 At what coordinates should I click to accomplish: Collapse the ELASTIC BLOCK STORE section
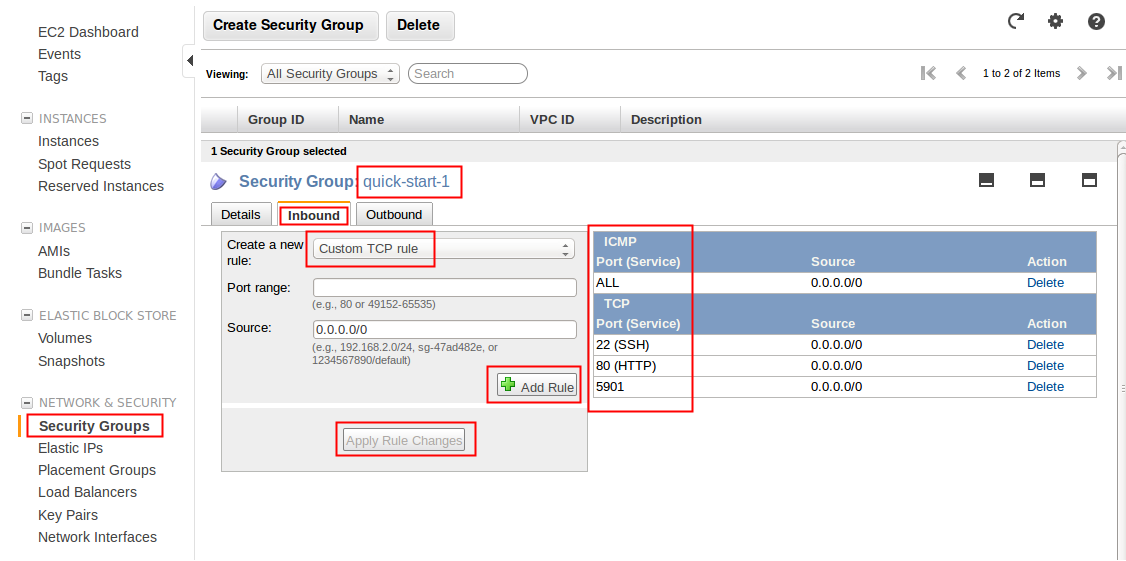(x=27, y=316)
